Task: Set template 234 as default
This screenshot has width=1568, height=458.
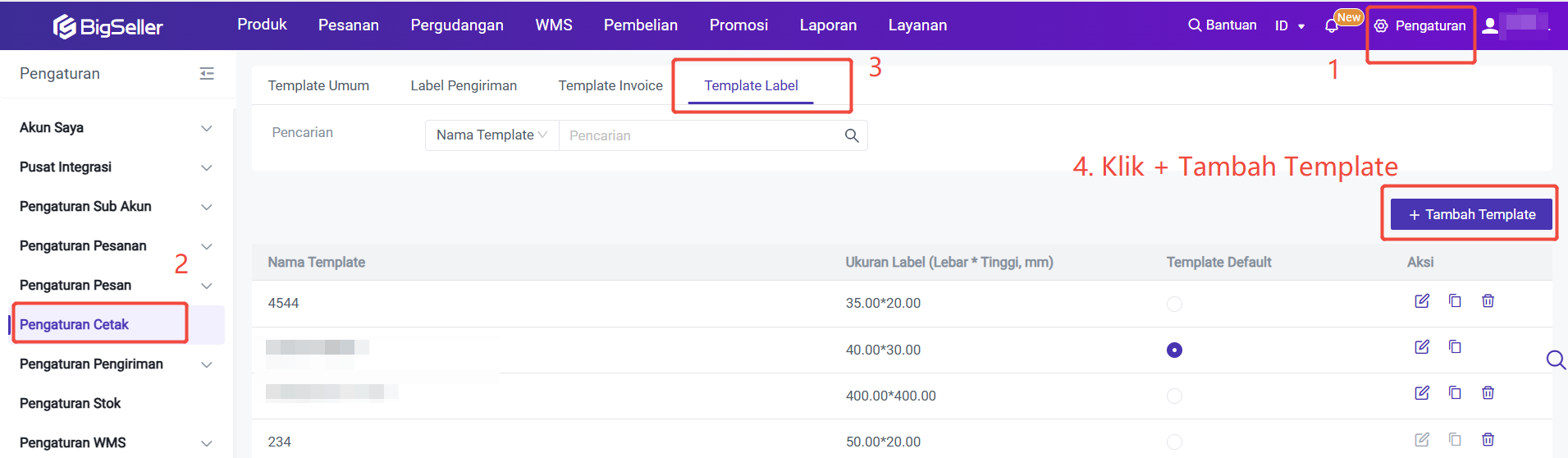Action: [1174, 442]
